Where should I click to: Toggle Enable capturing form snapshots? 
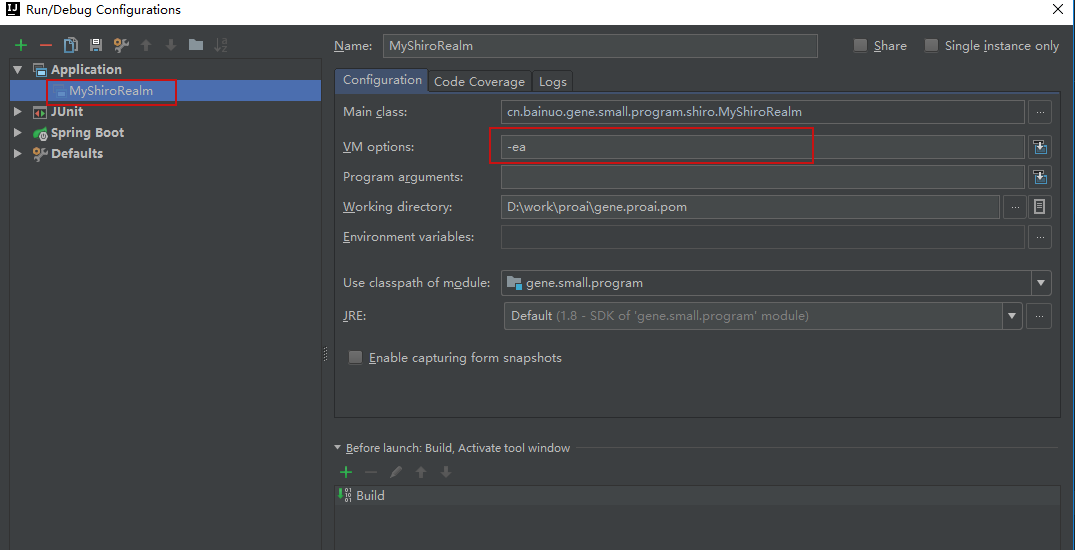[x=355, y=358]
